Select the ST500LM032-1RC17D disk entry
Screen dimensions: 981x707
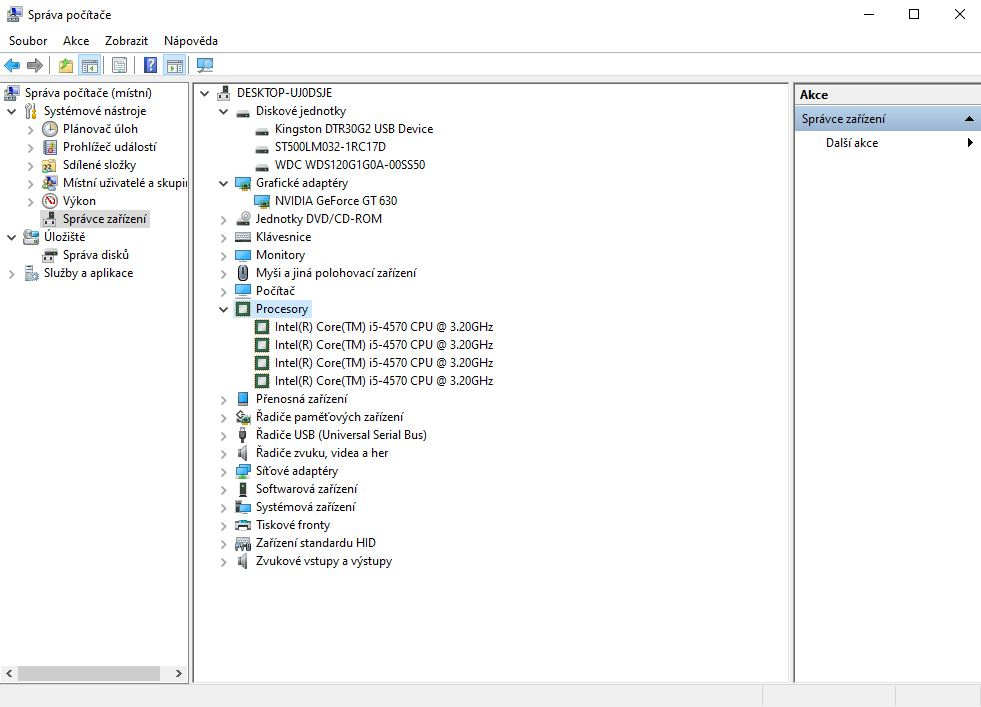[x=330, y=147]
